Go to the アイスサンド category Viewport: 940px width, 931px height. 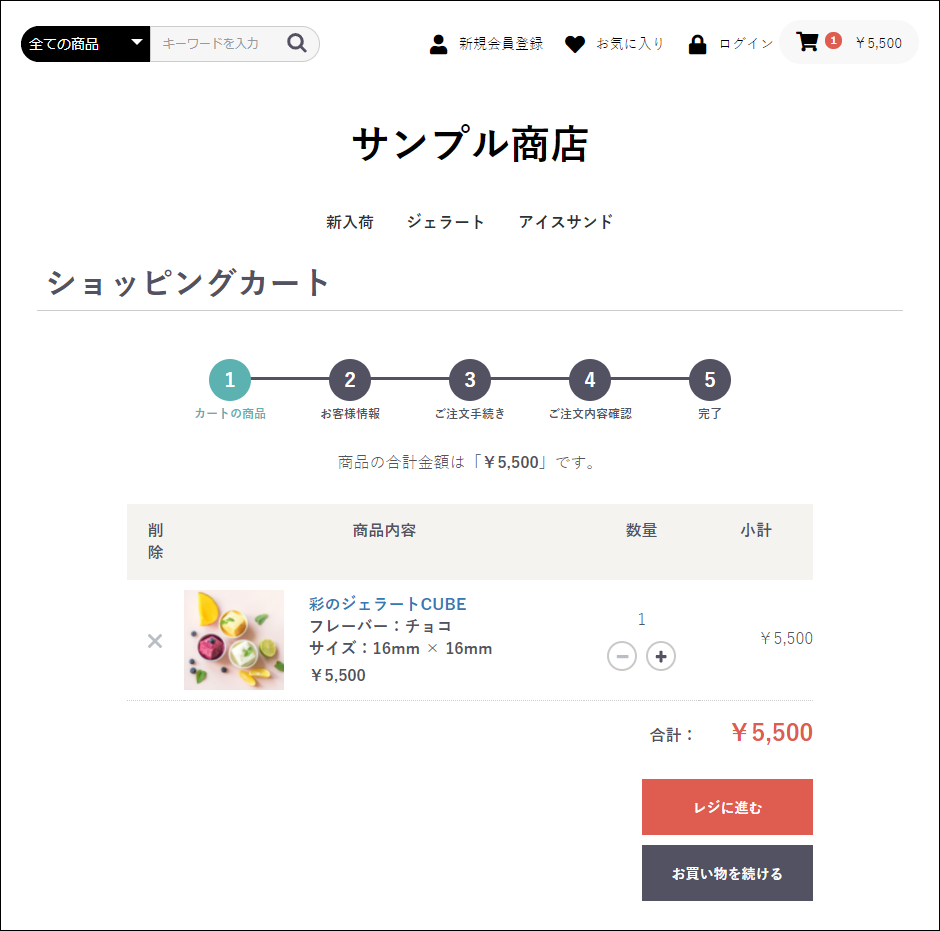[566, 222]
